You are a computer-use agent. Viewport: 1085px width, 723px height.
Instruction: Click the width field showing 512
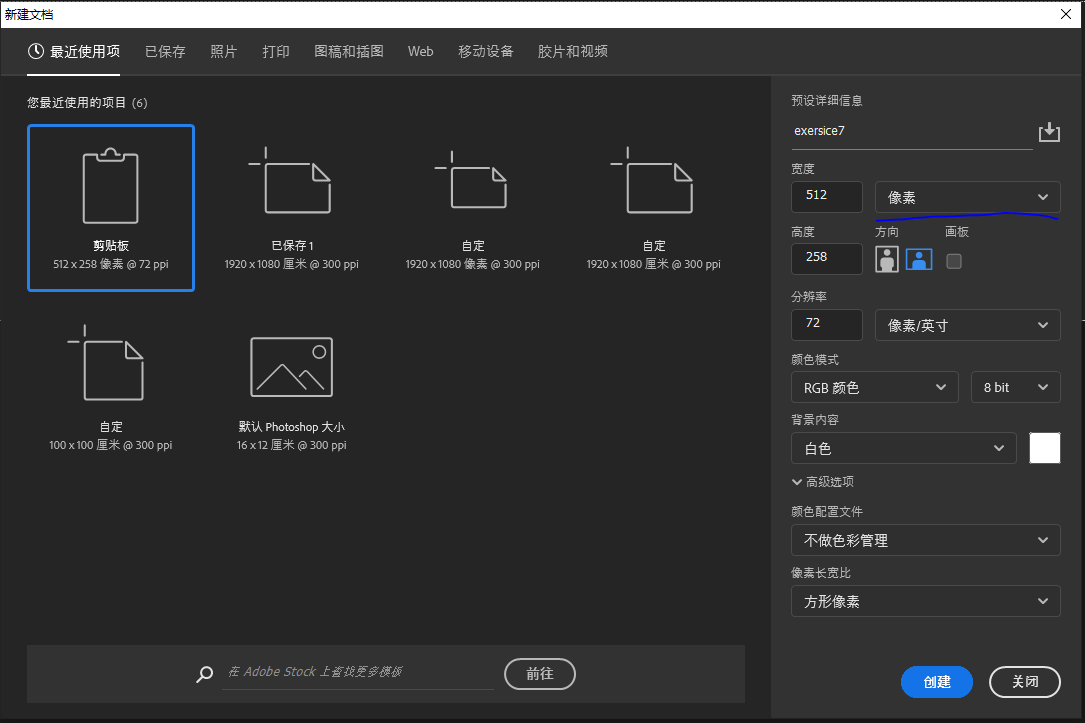click(827, 196)
